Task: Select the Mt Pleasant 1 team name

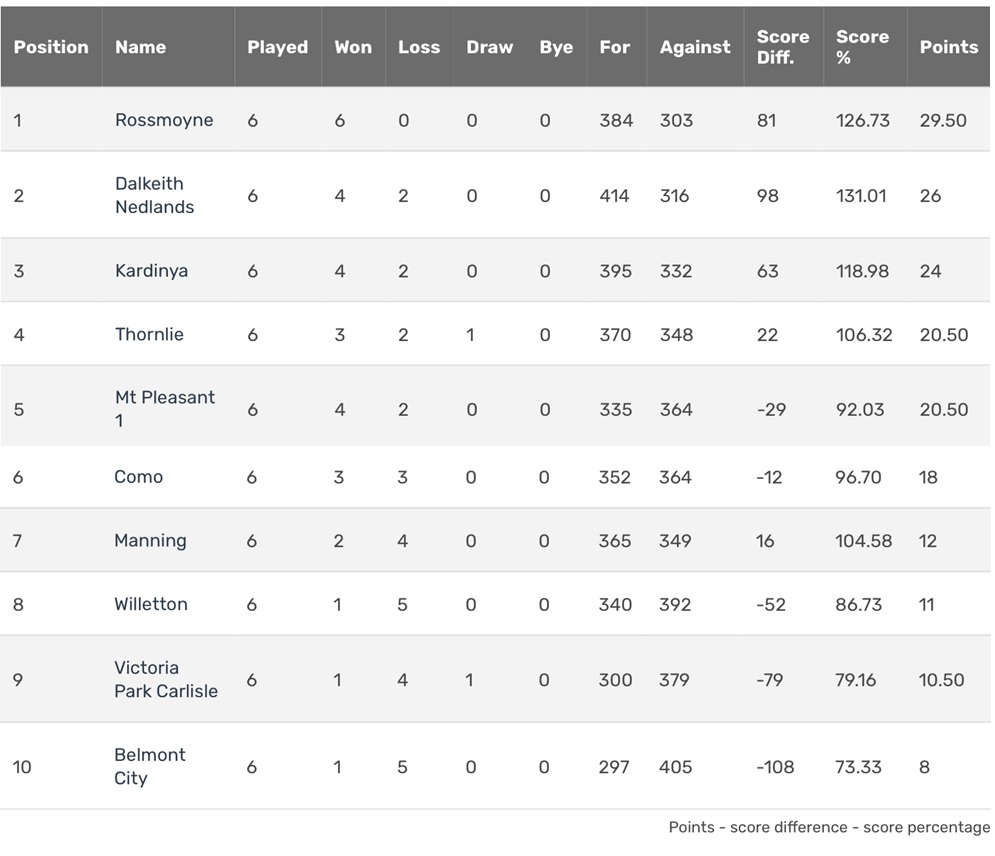Action: tap(164, 409)
